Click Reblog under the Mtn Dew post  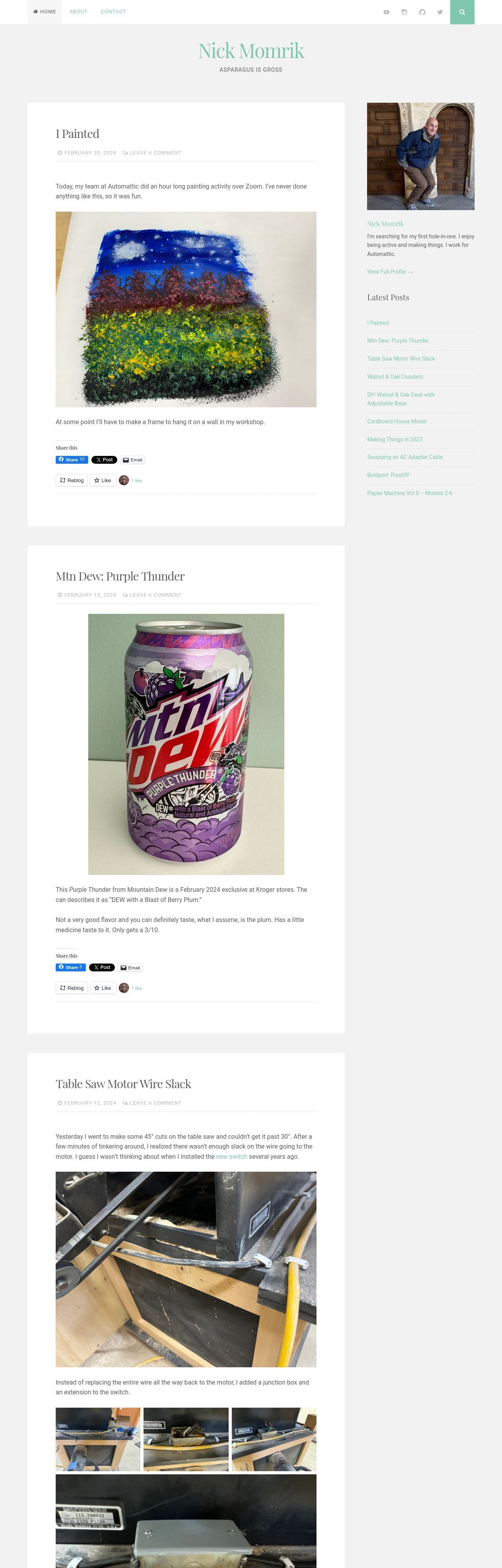72,988
